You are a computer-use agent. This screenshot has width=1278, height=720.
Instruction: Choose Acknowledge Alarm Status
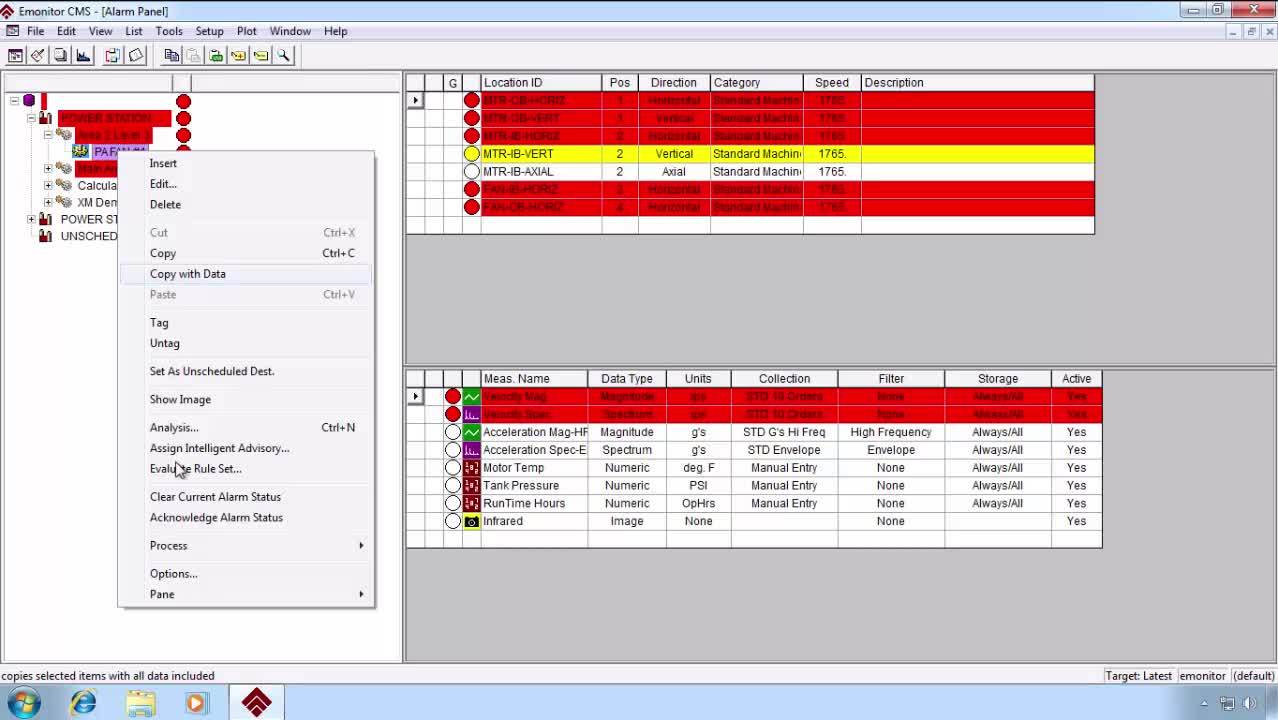[216, 518]
